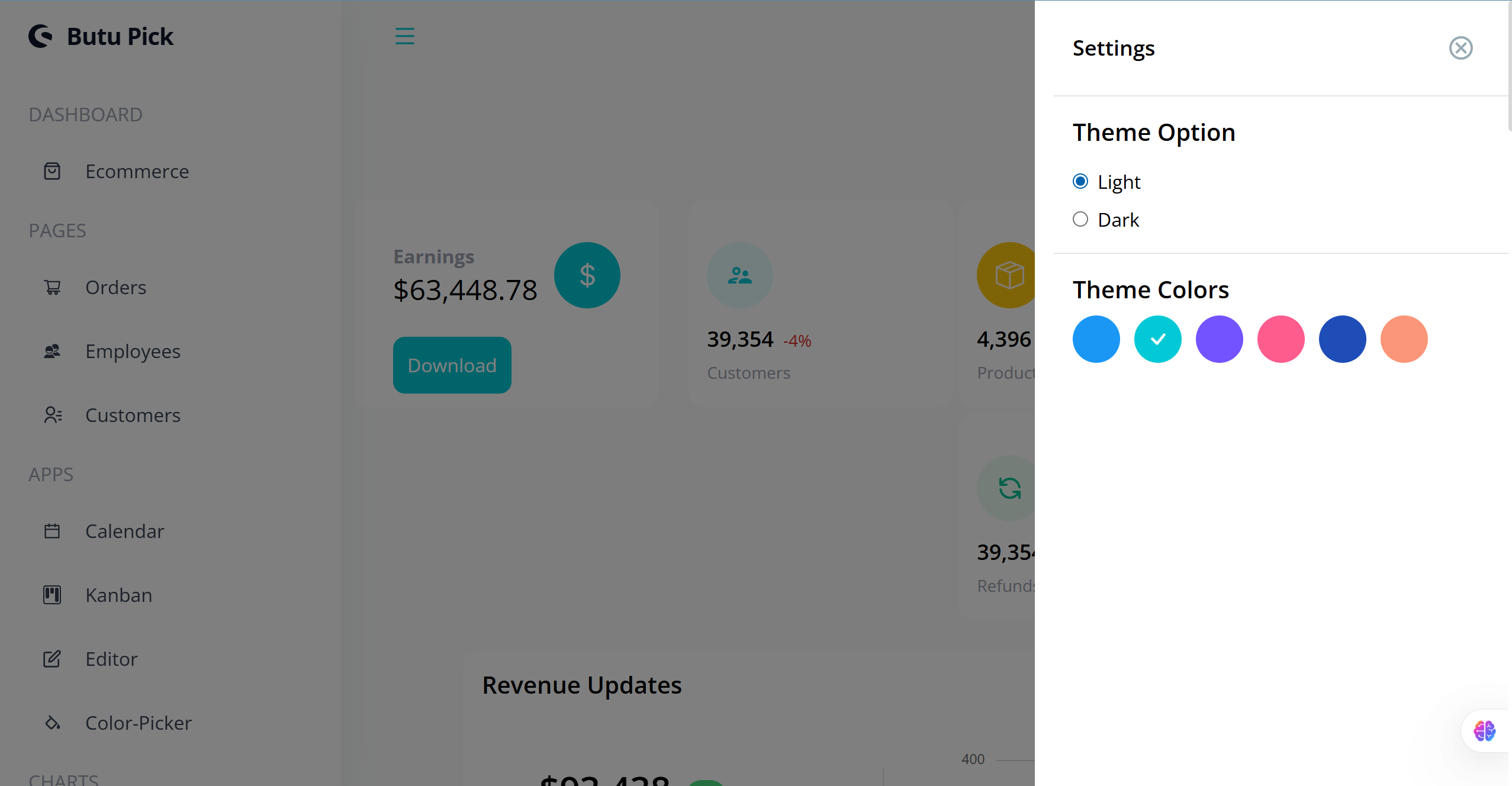This screenshot has width=1512, height=786.
Task: Click the refunds refresh icon
Action: 1009,488
